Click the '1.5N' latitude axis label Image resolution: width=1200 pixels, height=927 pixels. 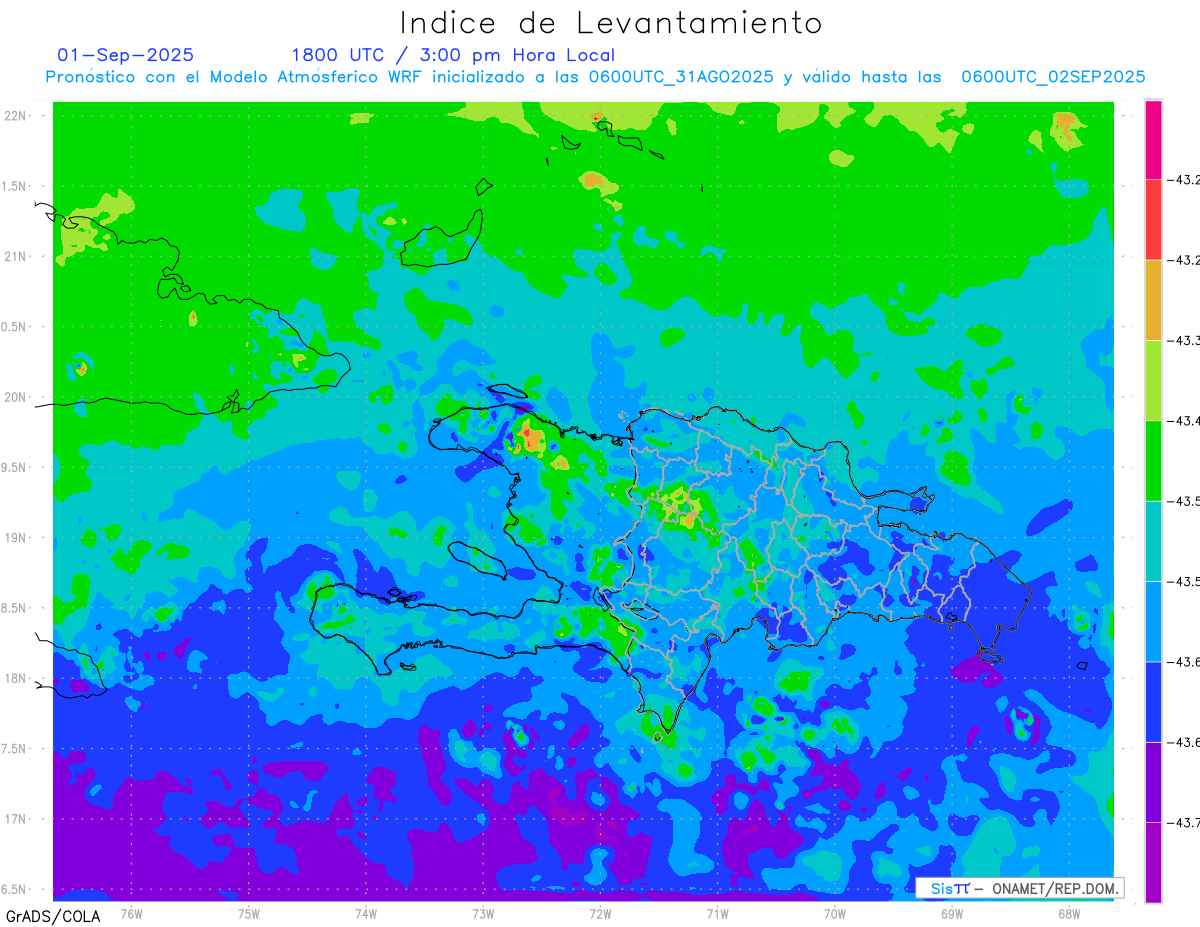click(x=15, y=187)
